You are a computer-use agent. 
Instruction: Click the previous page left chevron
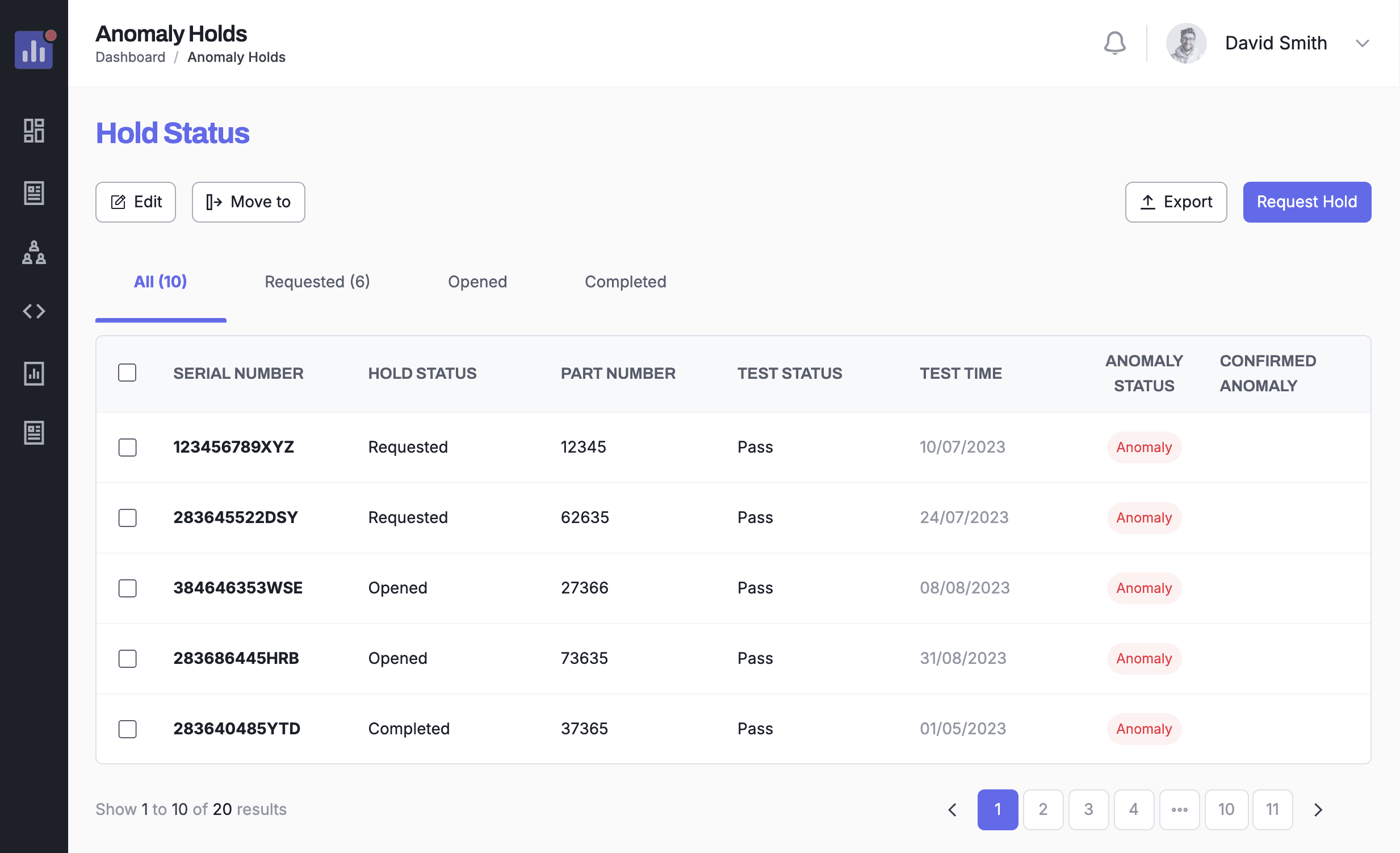(952, 809)
